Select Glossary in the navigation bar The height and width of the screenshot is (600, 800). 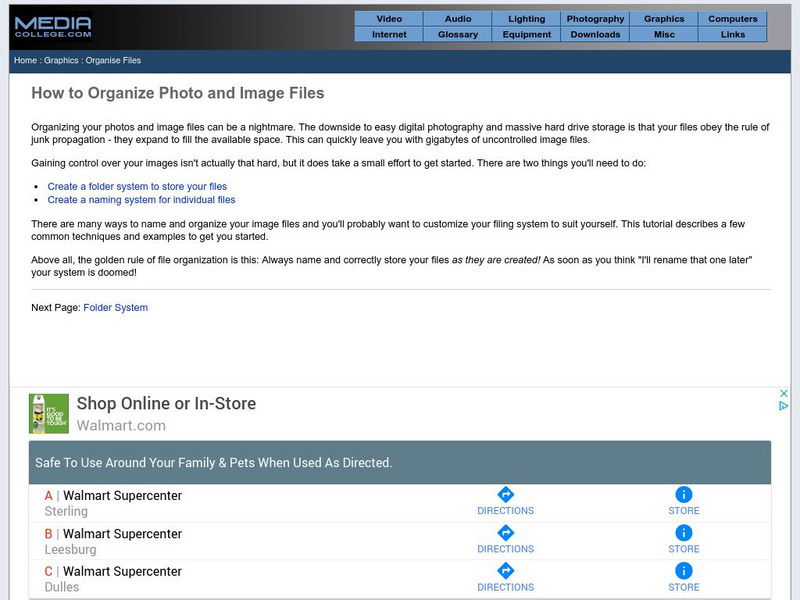click(458, 34)
